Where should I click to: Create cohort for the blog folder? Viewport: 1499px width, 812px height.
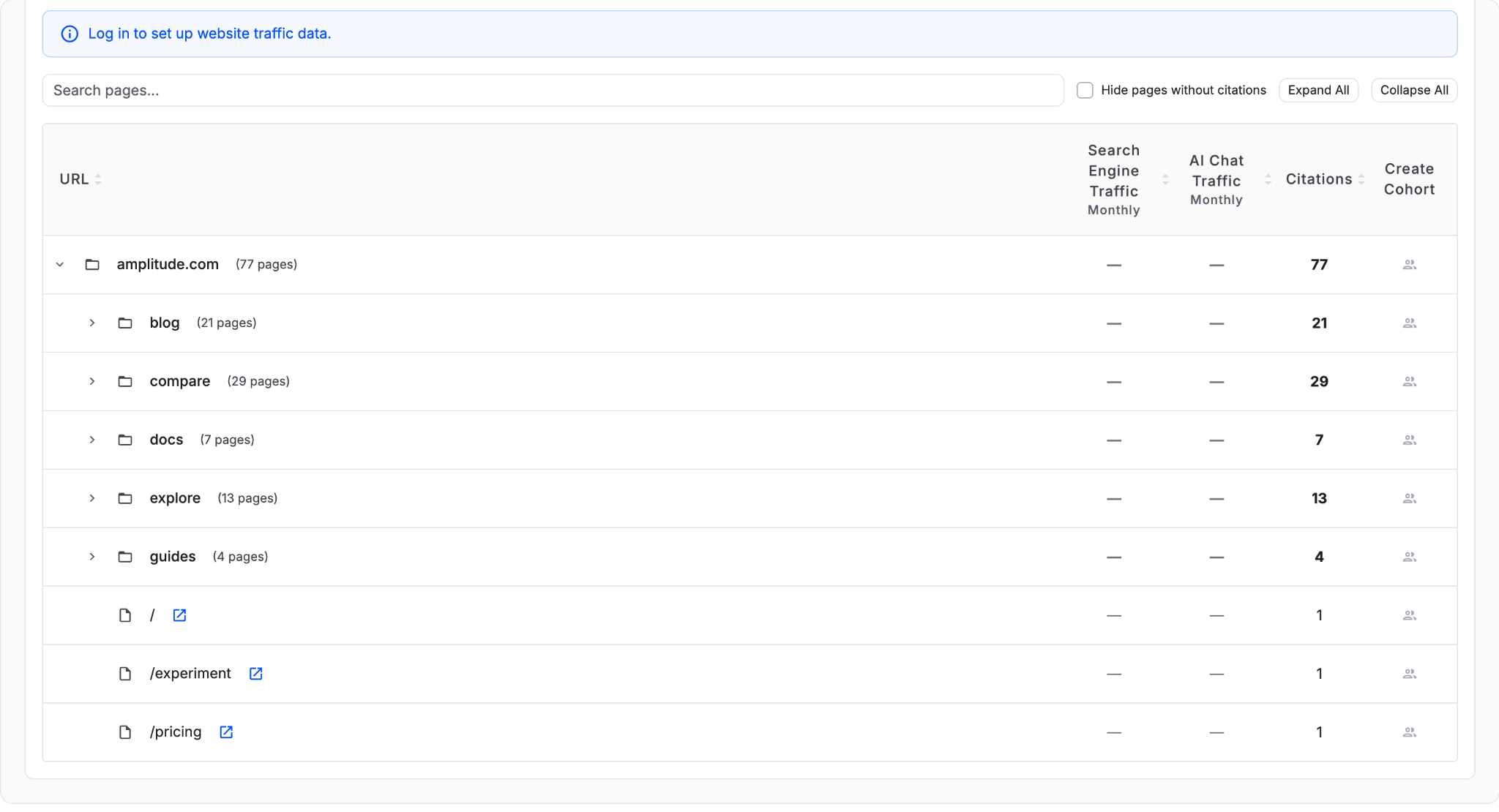1409,323
